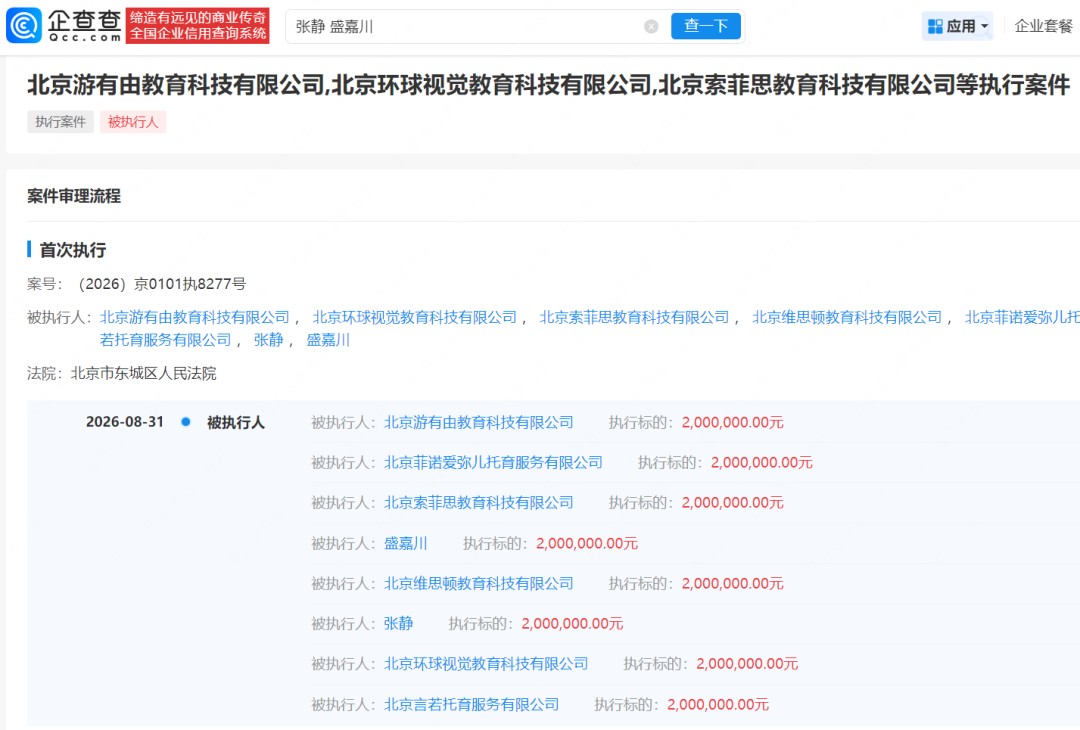
Task: Click the date 2026-08-31
Action: point(125,421)
